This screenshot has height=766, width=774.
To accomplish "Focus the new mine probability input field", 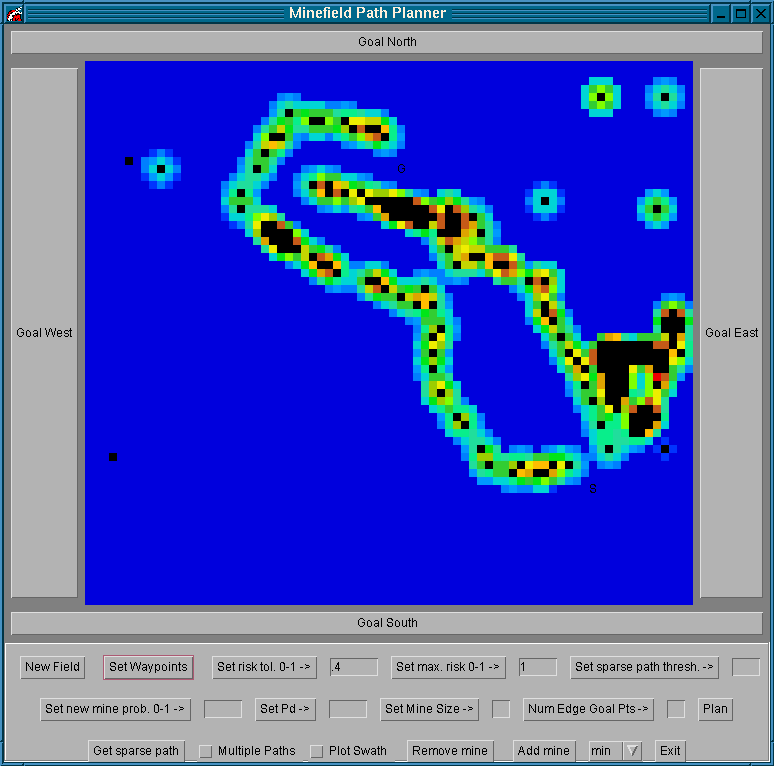I will click(x=223, y=709).
